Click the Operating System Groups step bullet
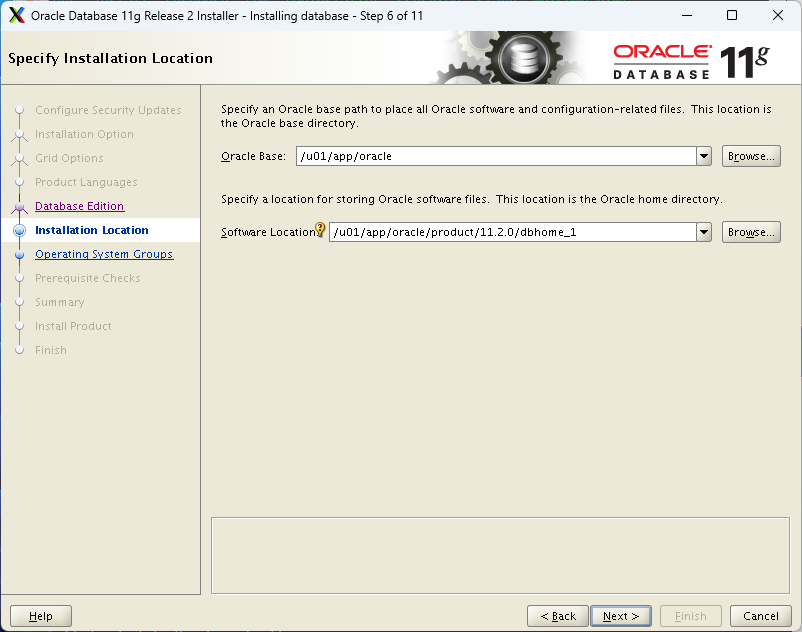This screenshot has width=802, height=632. click(x=19, y=254)
